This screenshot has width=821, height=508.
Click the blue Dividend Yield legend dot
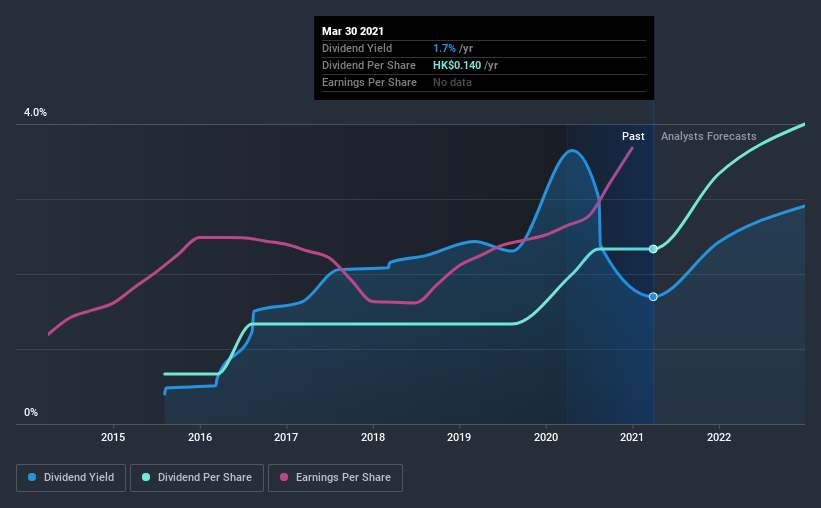point(32,477)
